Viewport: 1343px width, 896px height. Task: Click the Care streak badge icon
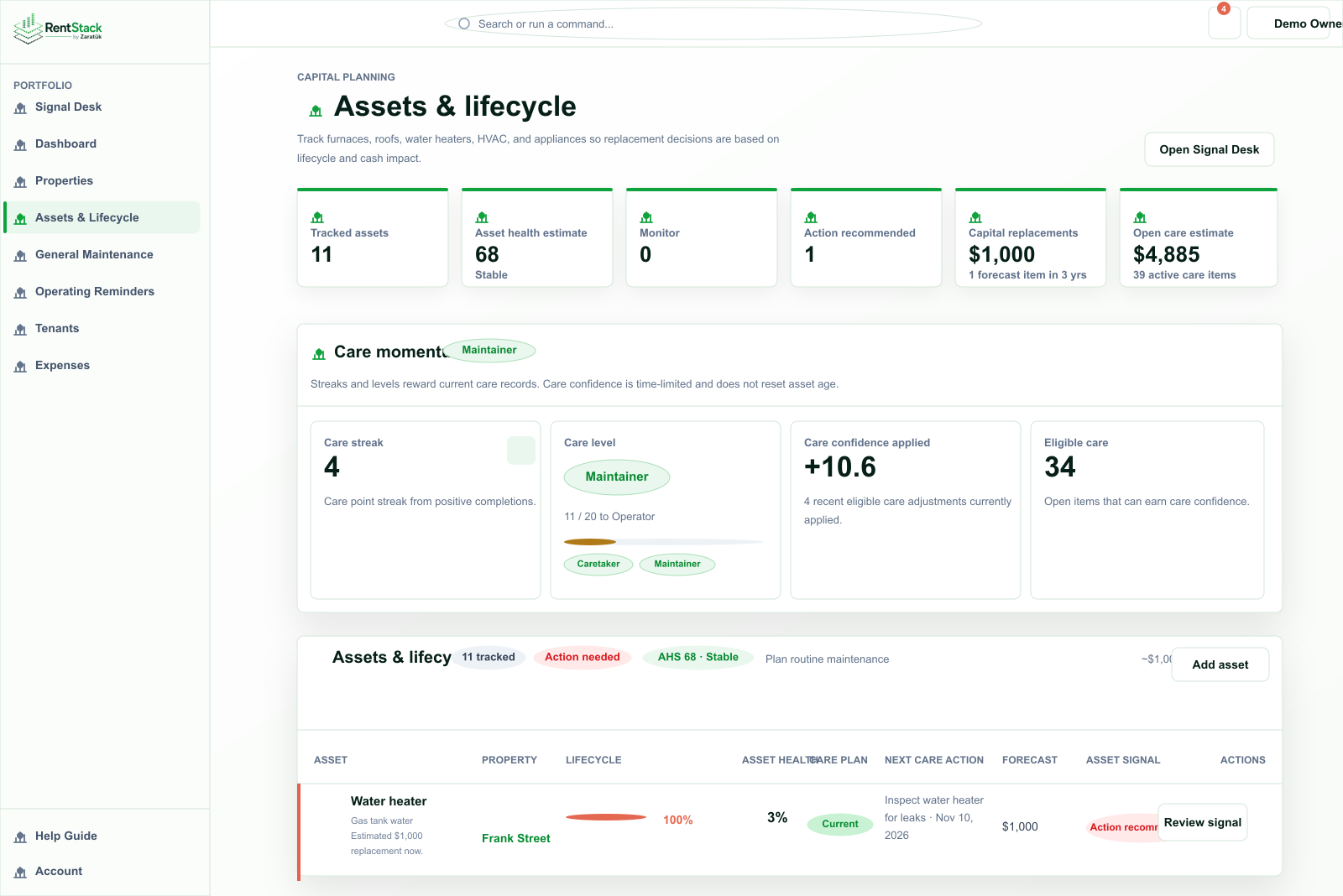point(521,451)
